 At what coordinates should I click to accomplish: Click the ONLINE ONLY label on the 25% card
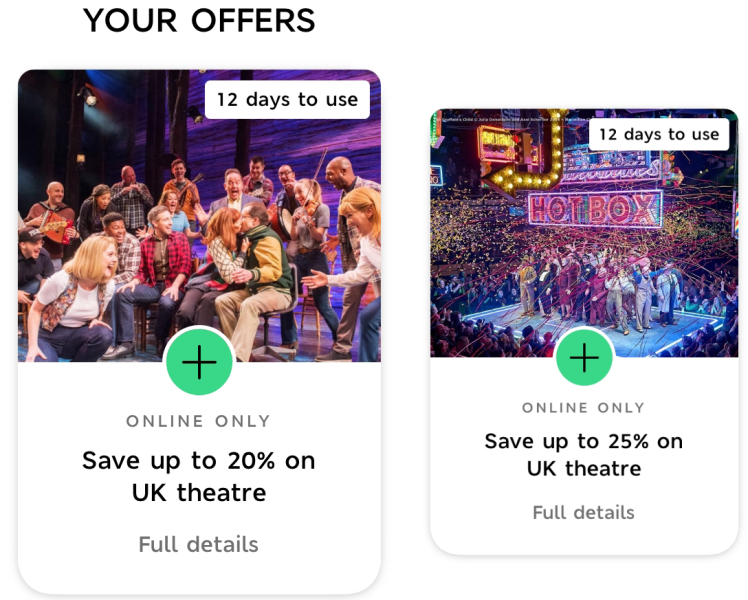click(583, 408)
